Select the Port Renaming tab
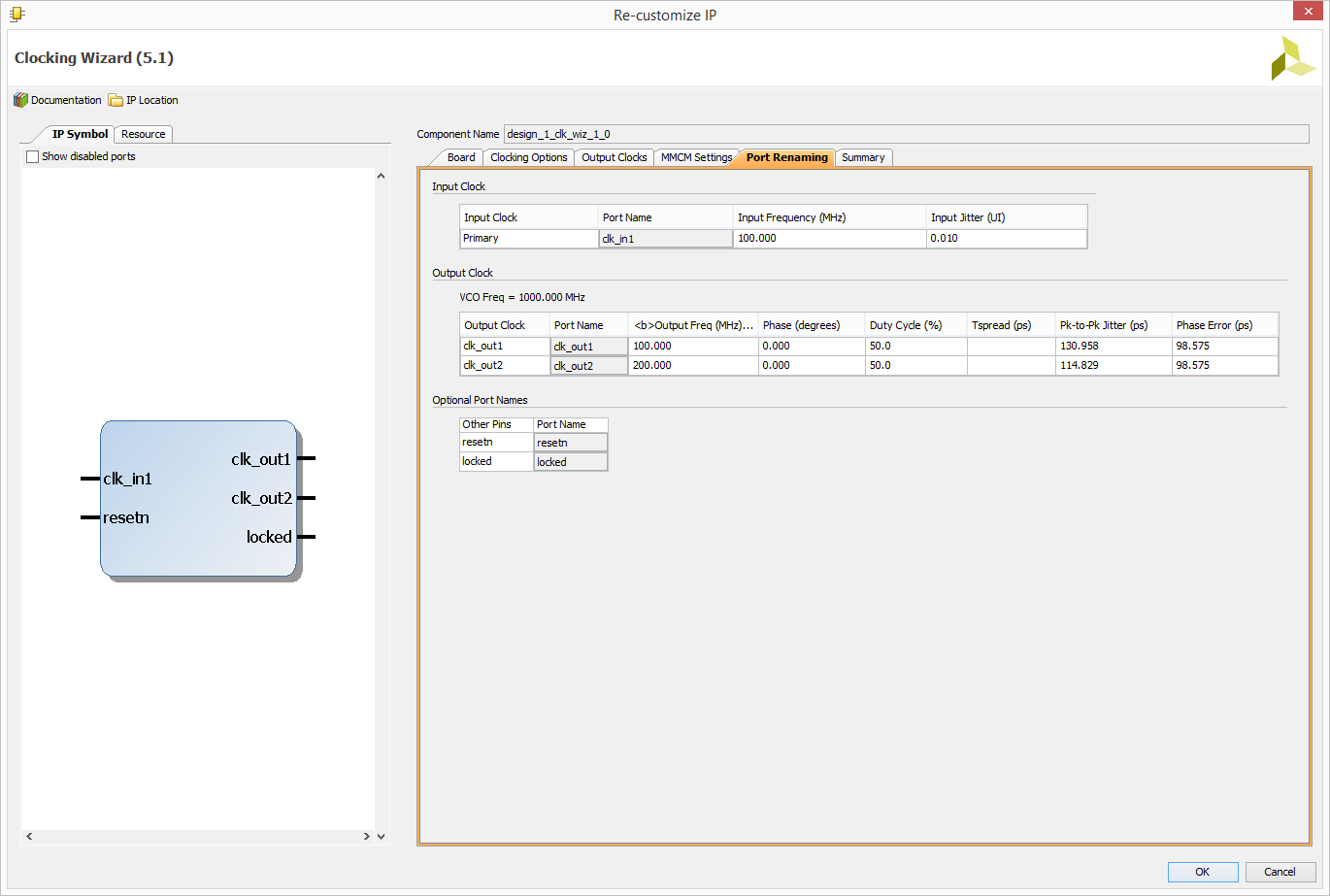1330x896 pixels. (787, 157)
